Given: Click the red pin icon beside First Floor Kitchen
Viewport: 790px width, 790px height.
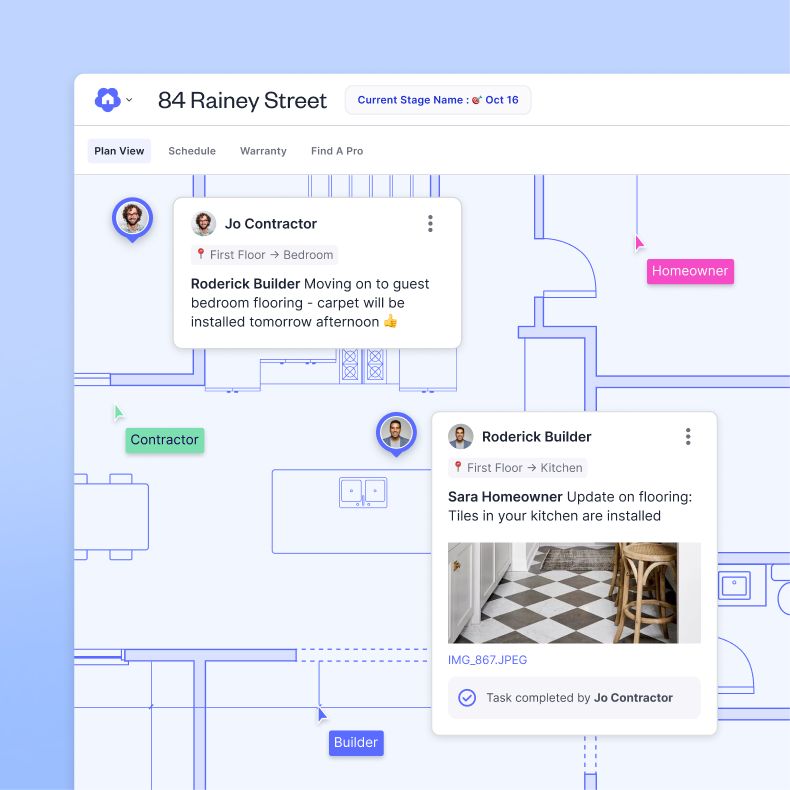Looking at the screenshot, I should tap(457, 466).
